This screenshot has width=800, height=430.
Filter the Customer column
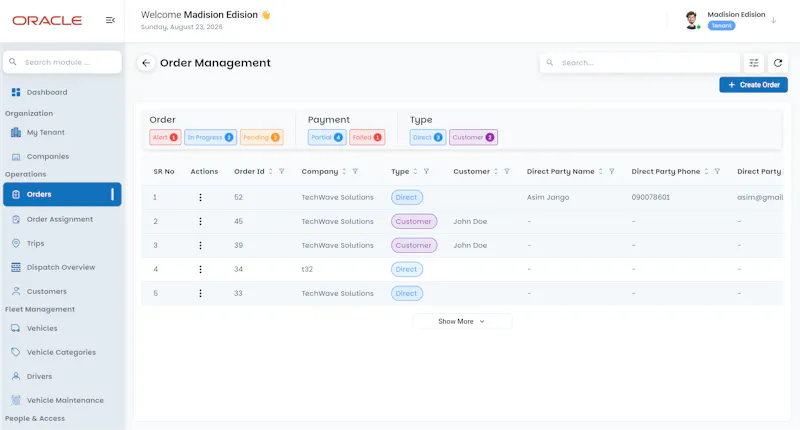(x=507, y=171)
